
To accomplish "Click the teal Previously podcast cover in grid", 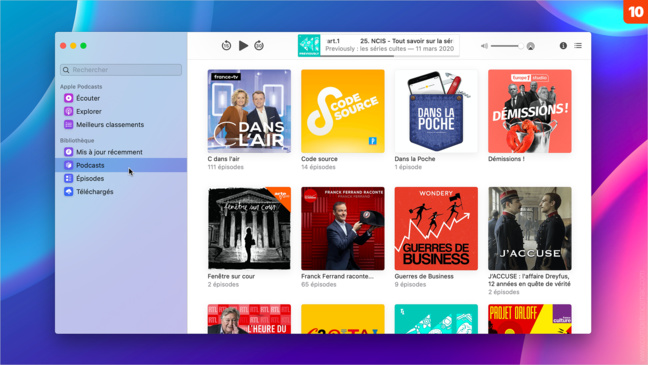I will (x=436, y=319).
